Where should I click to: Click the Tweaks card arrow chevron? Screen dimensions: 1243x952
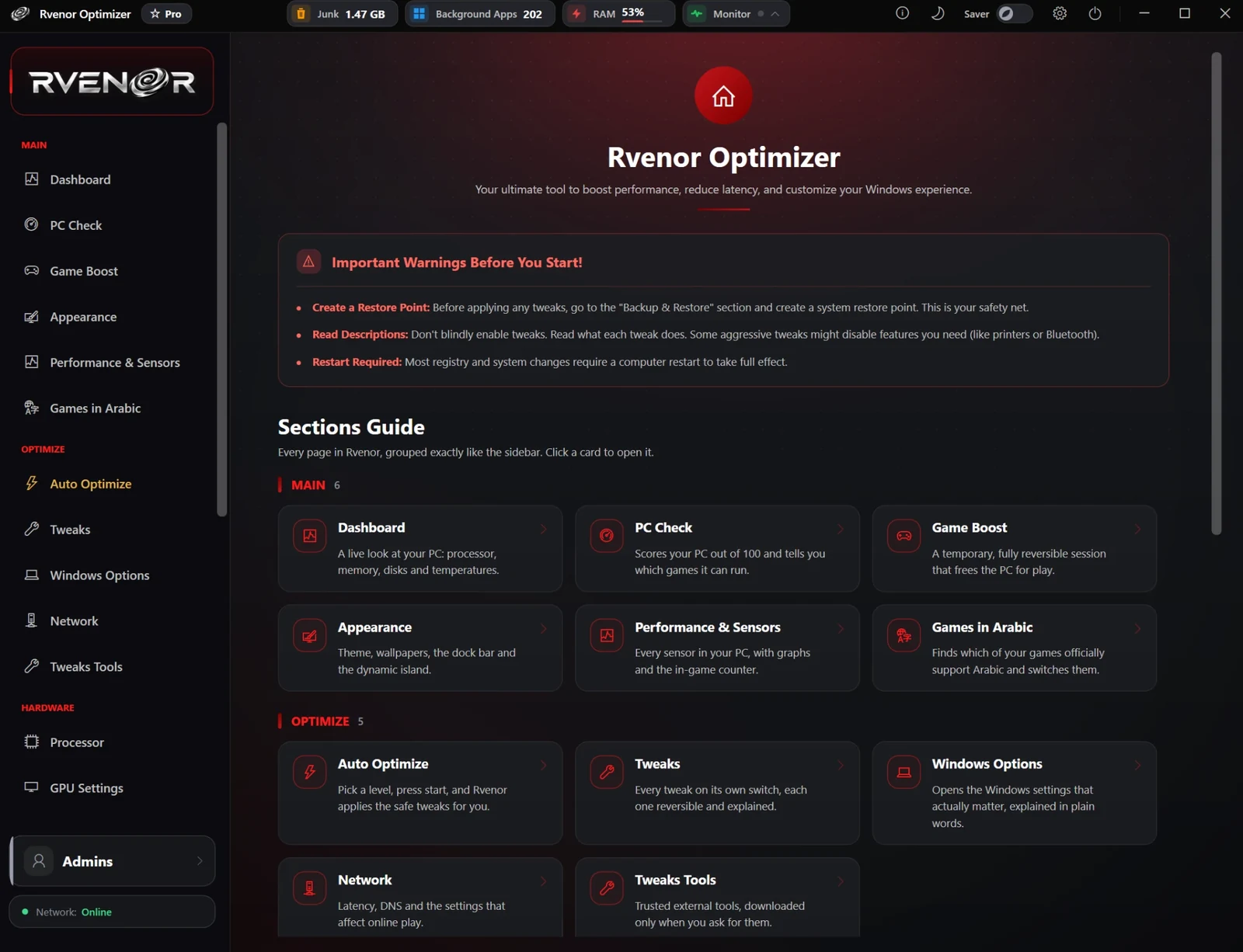[841, 766]
